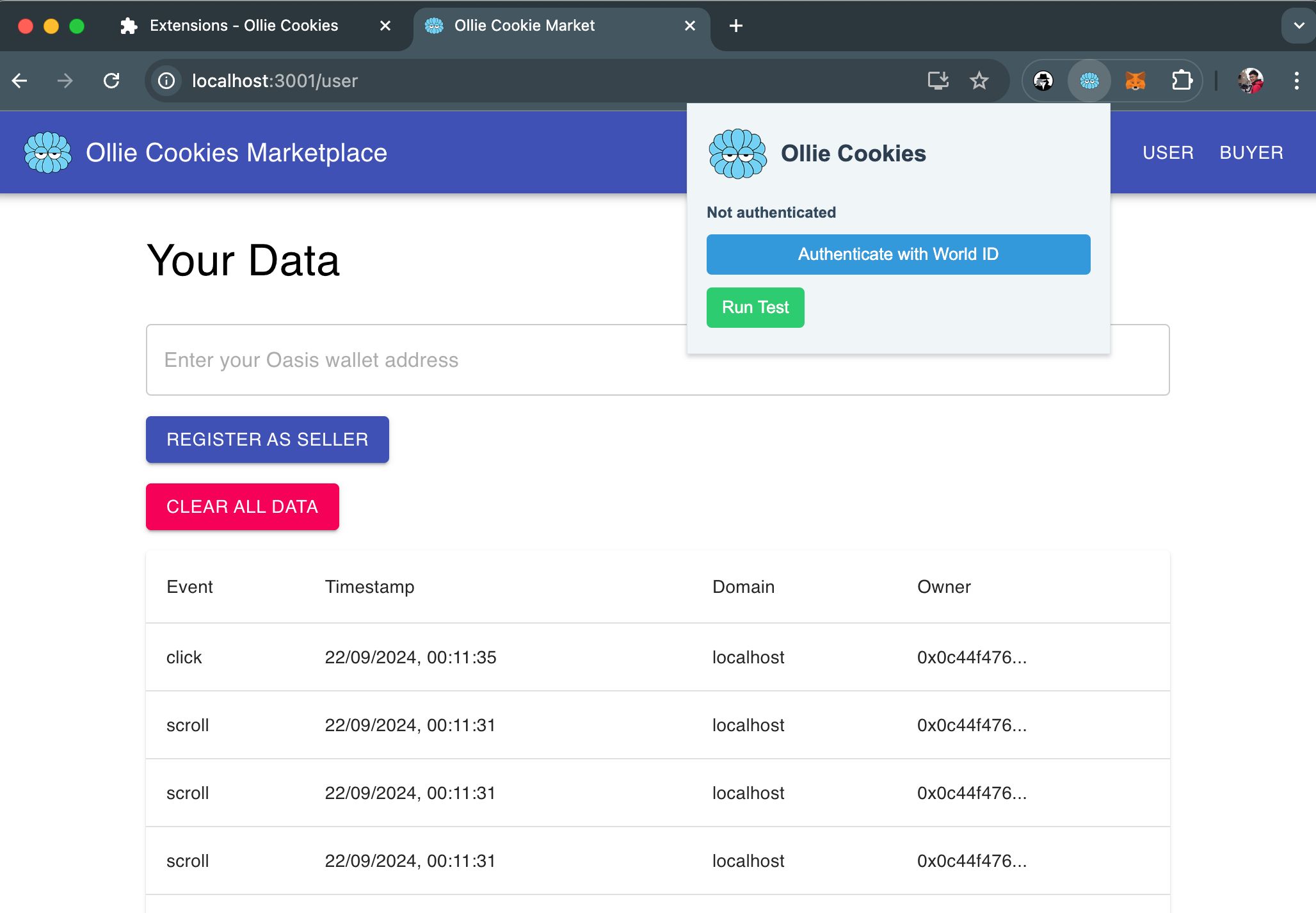
Task: Open Chrome's three-dot menu
Action: point(1297,81)
